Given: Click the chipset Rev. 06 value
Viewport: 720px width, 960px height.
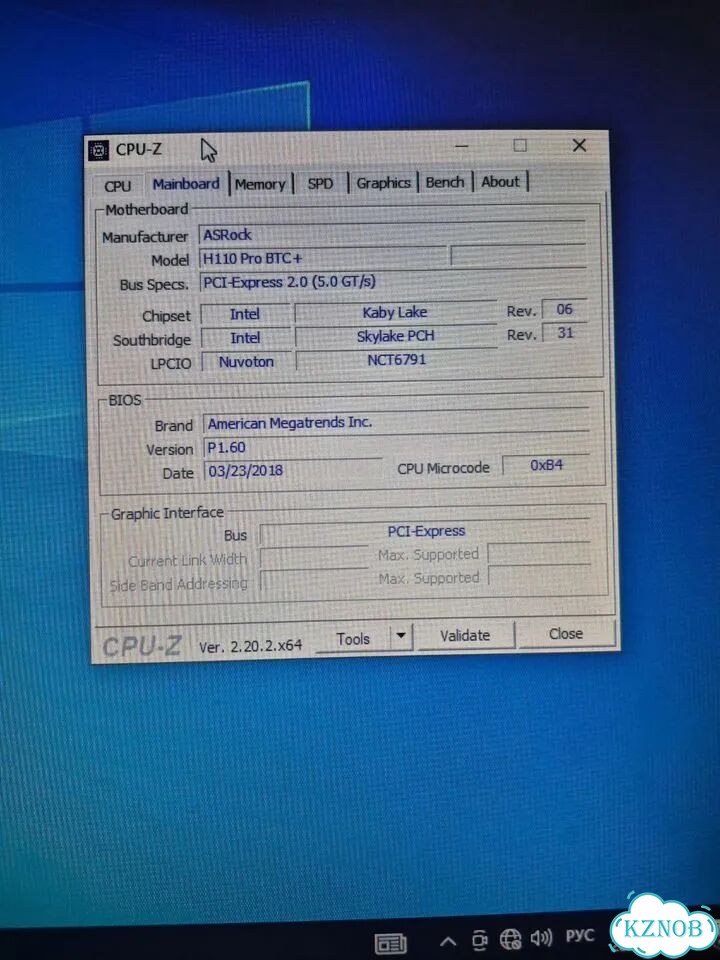Looking at the screenshot, I should tap(564, 309).
